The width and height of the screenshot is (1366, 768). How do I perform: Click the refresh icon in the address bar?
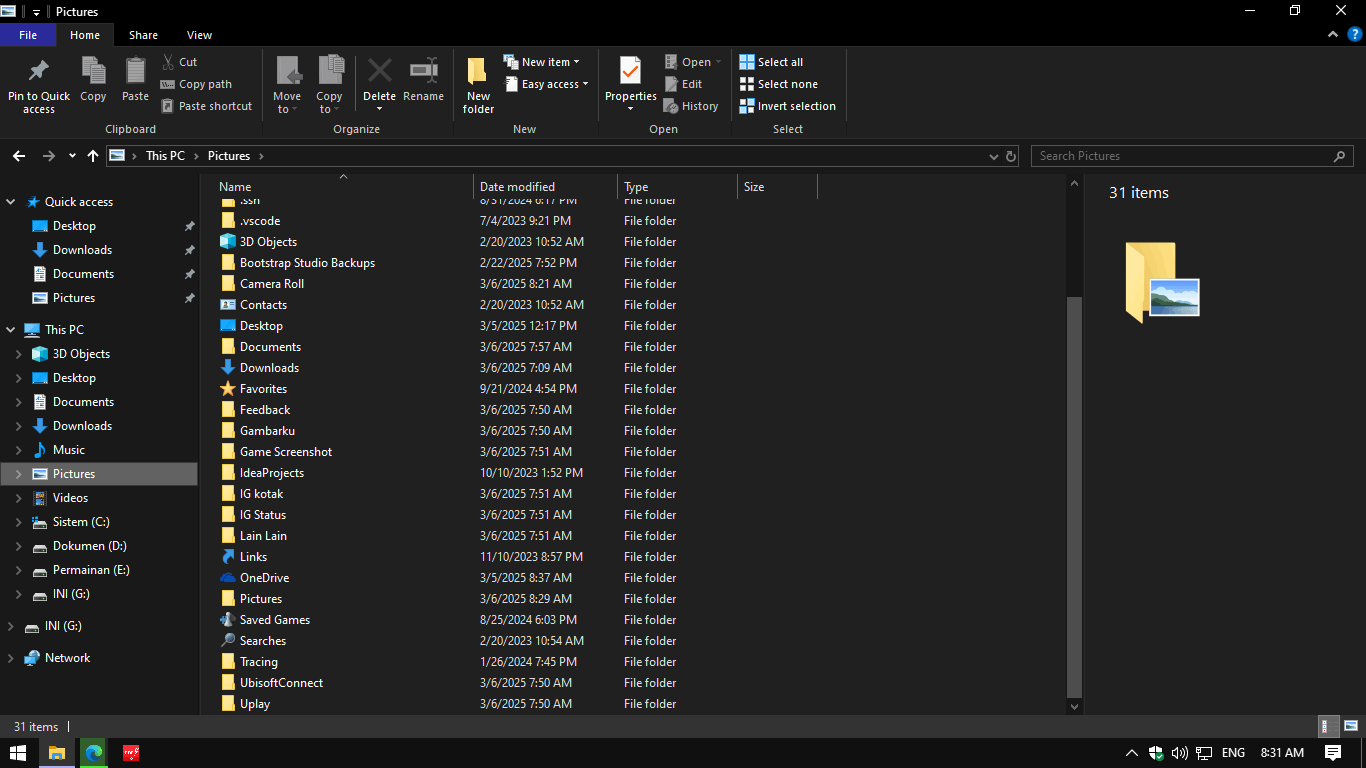click(x=1010, y=156)
